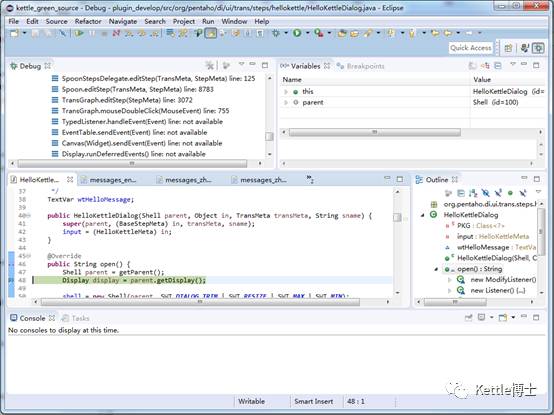Toggle Hide Non-Public Members green dot in Outline
The width and height of the screenshot is (554, 415).
coord(510,193)
